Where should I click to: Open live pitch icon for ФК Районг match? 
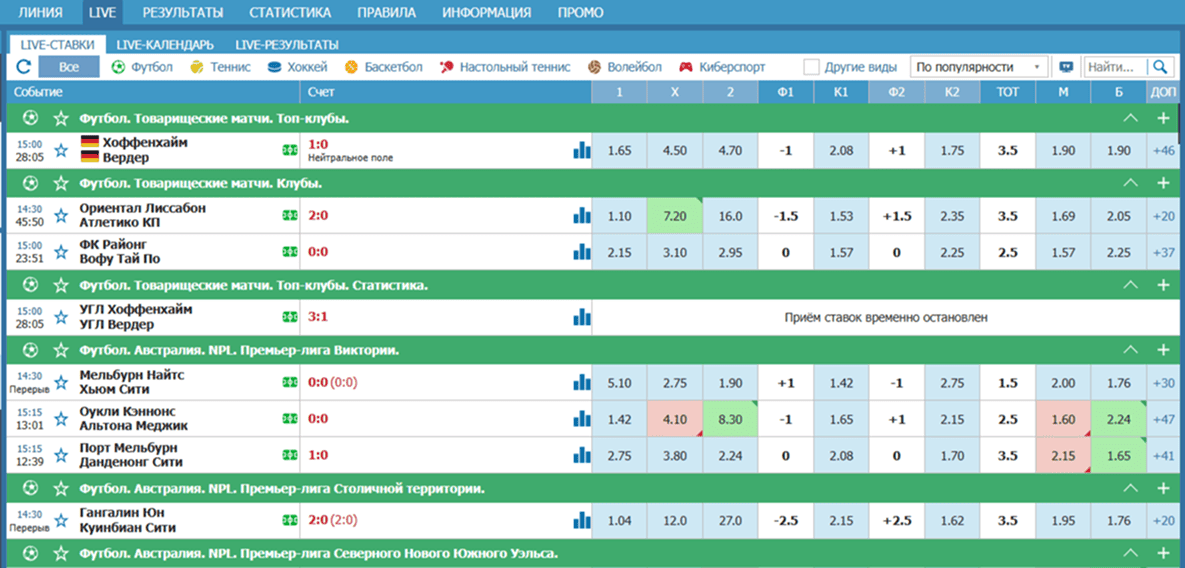point(289,252)
